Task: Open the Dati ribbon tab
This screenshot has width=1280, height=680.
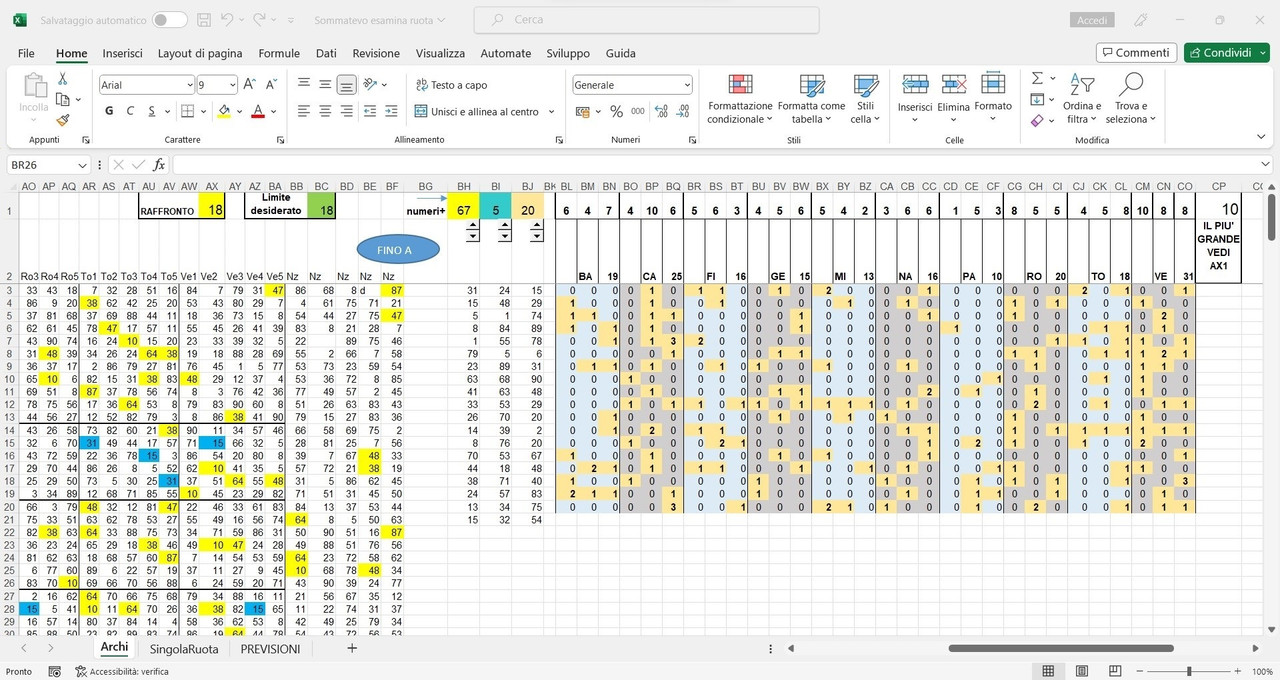Action: point(326,53)
